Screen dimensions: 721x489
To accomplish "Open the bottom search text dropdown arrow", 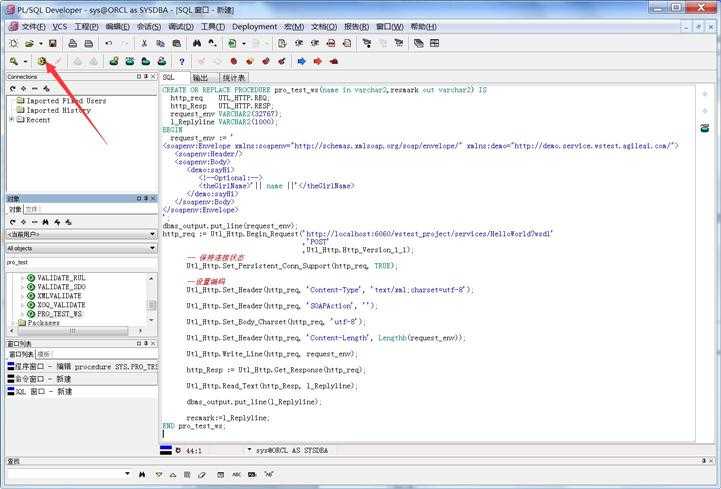I will (x=127, y=474).
